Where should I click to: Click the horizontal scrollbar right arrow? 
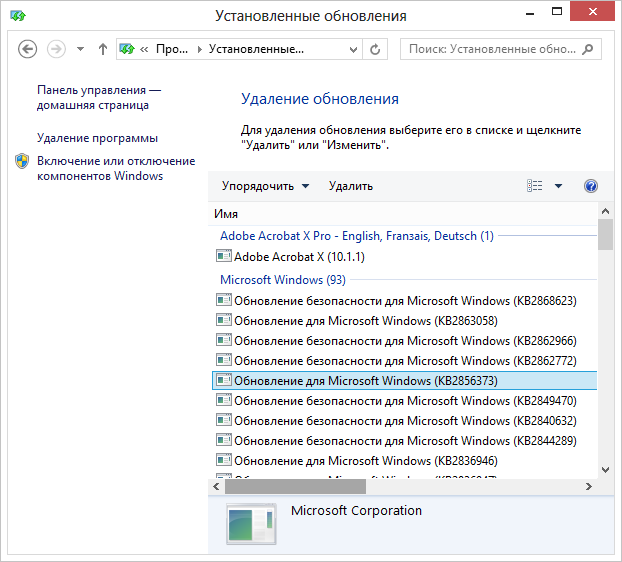coord(589,487)
